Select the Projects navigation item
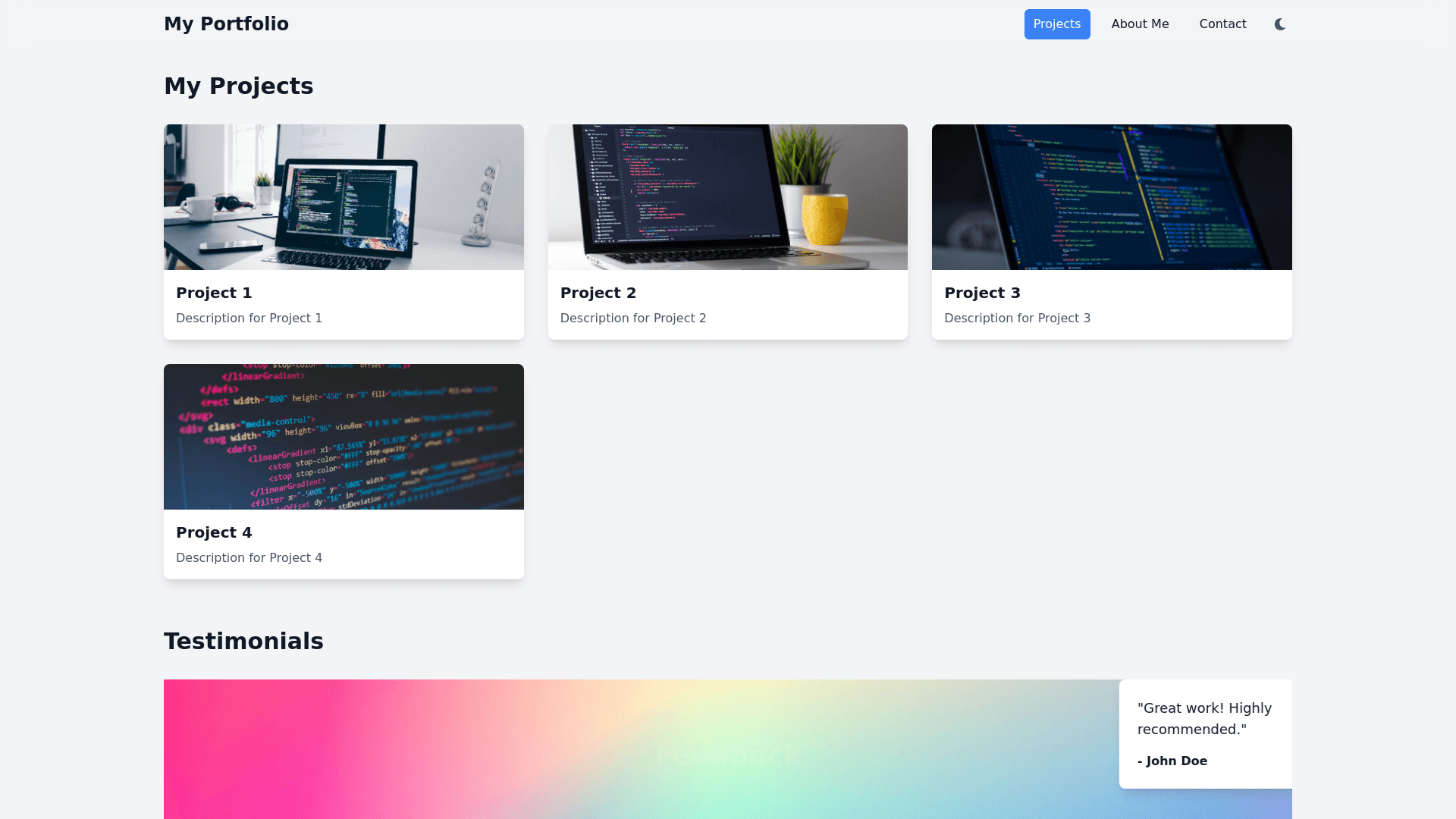 click(1057, 24)
